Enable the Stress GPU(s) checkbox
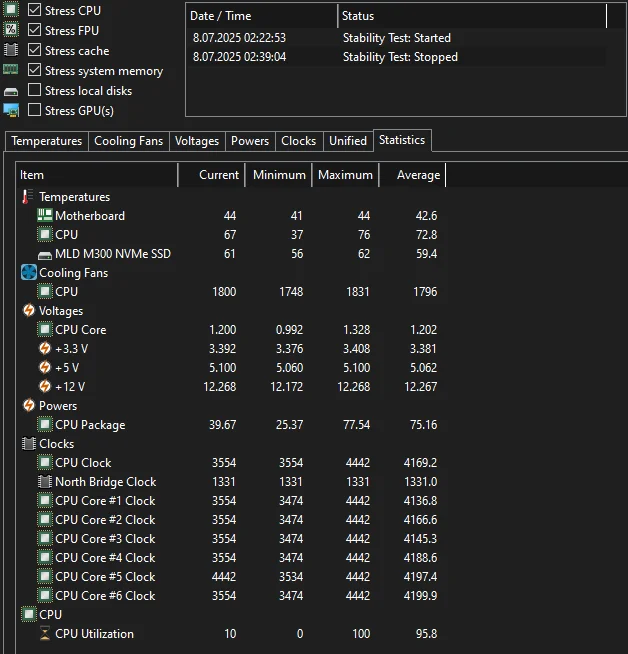628x654 pixels. pos(35,110)
